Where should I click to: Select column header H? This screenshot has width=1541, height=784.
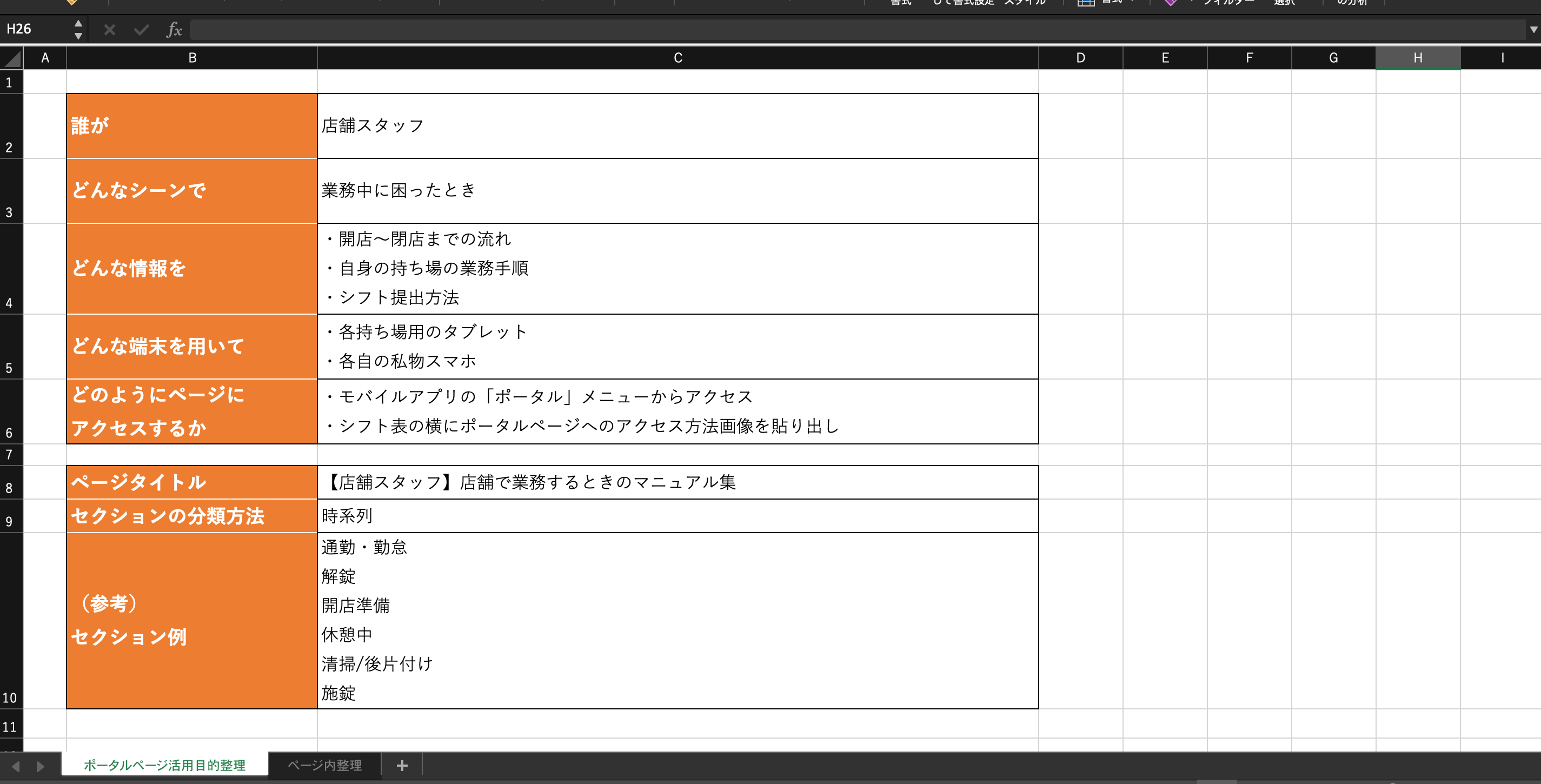(1417, 58)
